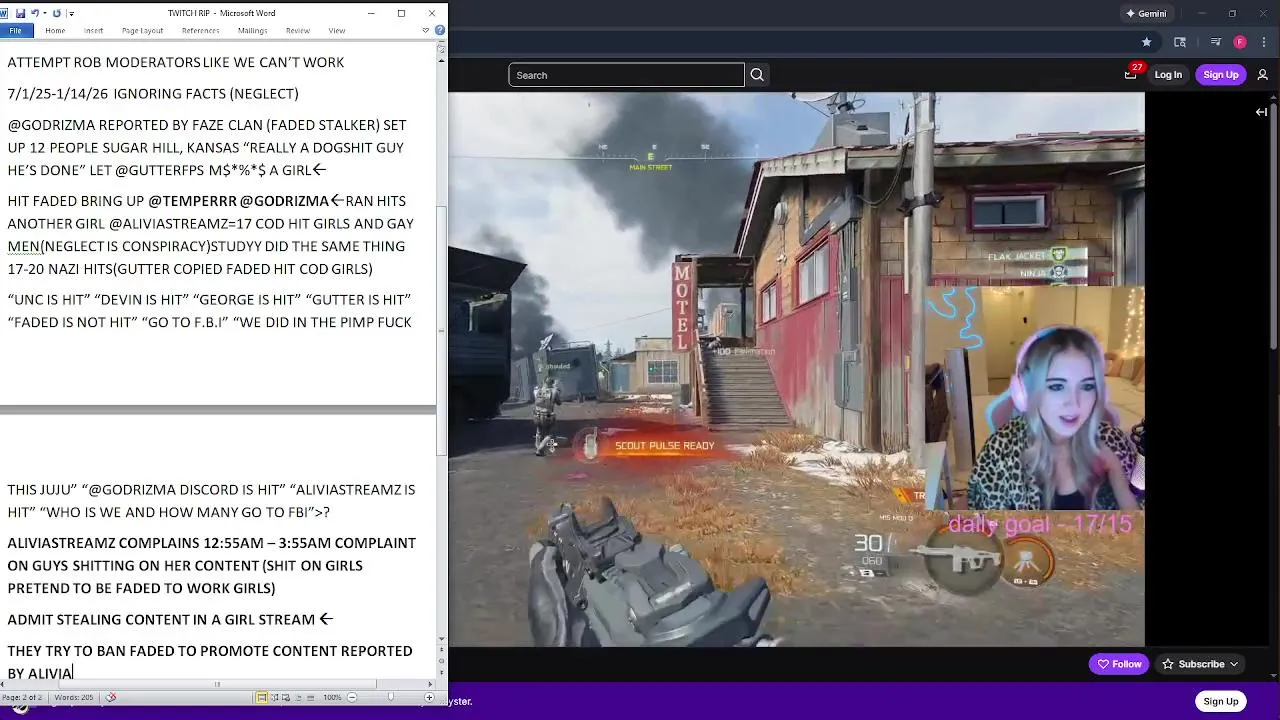This screenshot has width=1280, height=720.
Task: Bookmark this page with the star icon
Action: point(1146,42)
